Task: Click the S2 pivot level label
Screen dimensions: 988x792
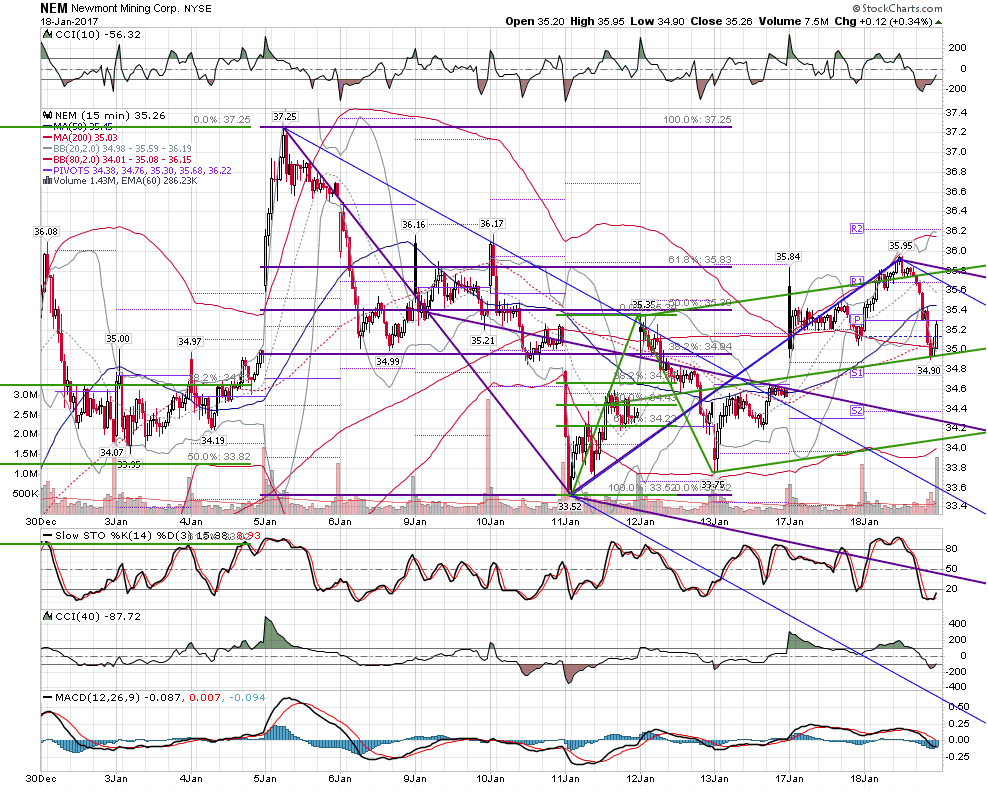Action: click(856, 411)
